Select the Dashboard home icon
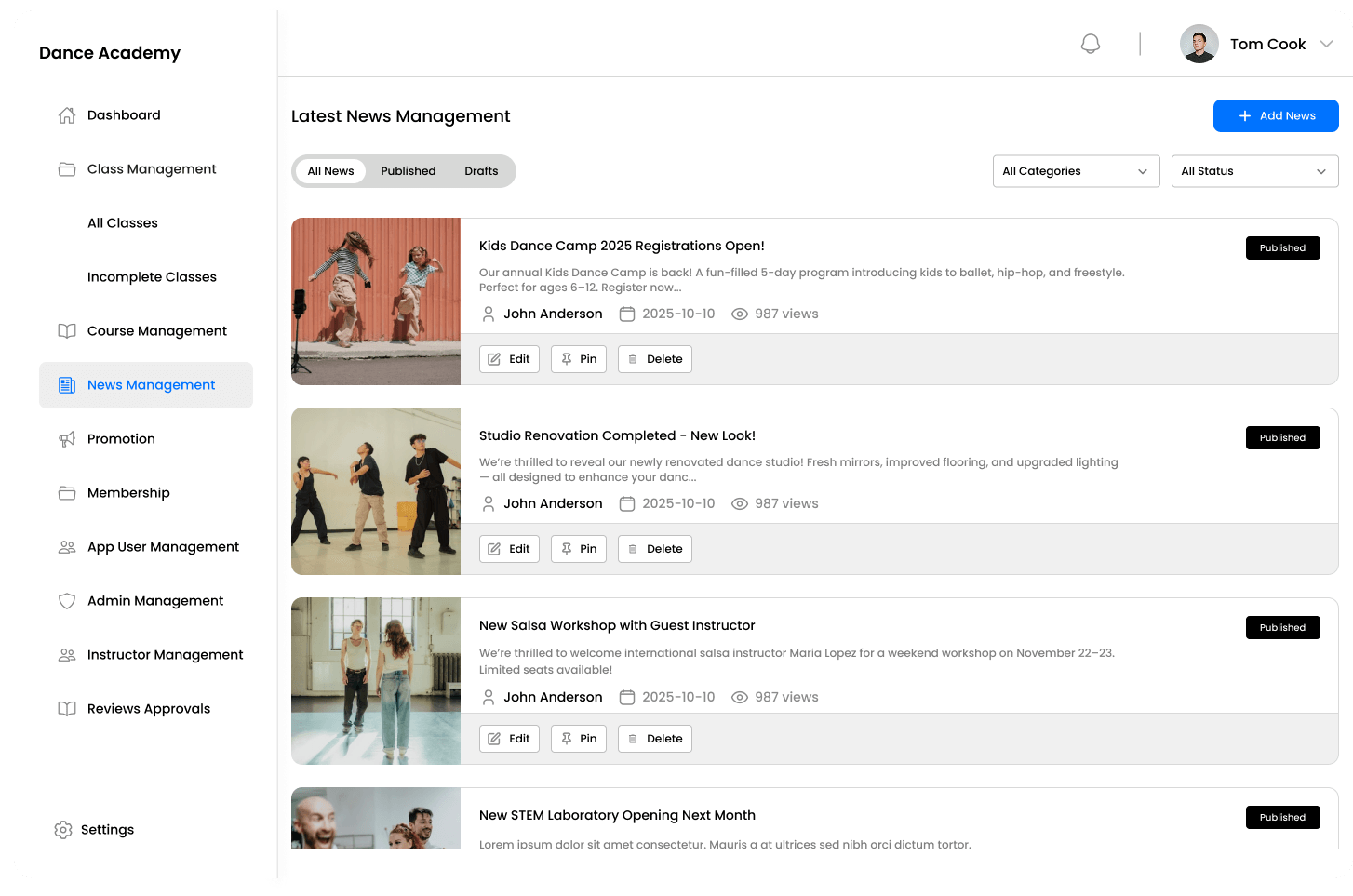 [66, 114]
